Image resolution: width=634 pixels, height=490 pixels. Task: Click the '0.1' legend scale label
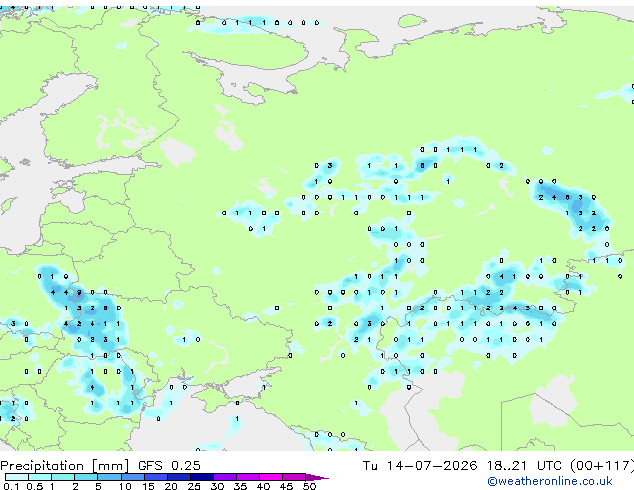[11, 486]
